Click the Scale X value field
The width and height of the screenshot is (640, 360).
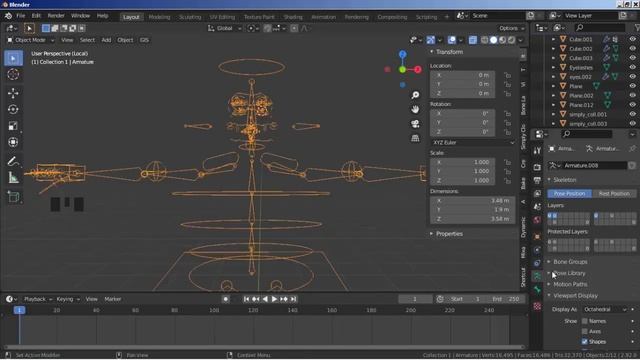[462, 162]
